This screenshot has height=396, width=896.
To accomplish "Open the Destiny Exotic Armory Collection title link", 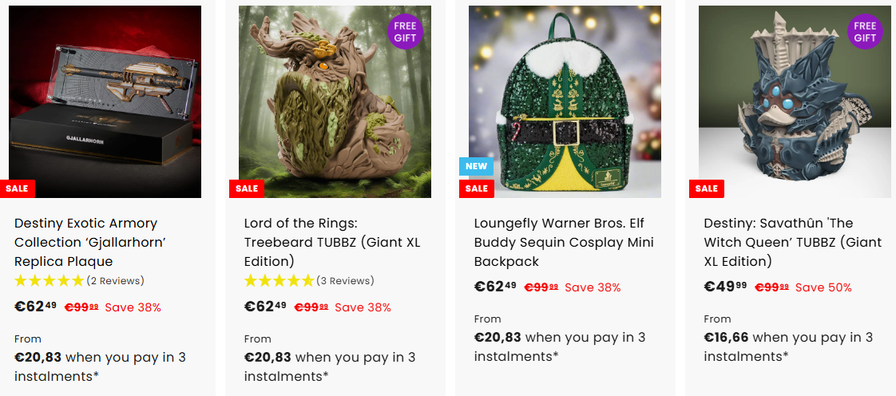I will 90,242.
